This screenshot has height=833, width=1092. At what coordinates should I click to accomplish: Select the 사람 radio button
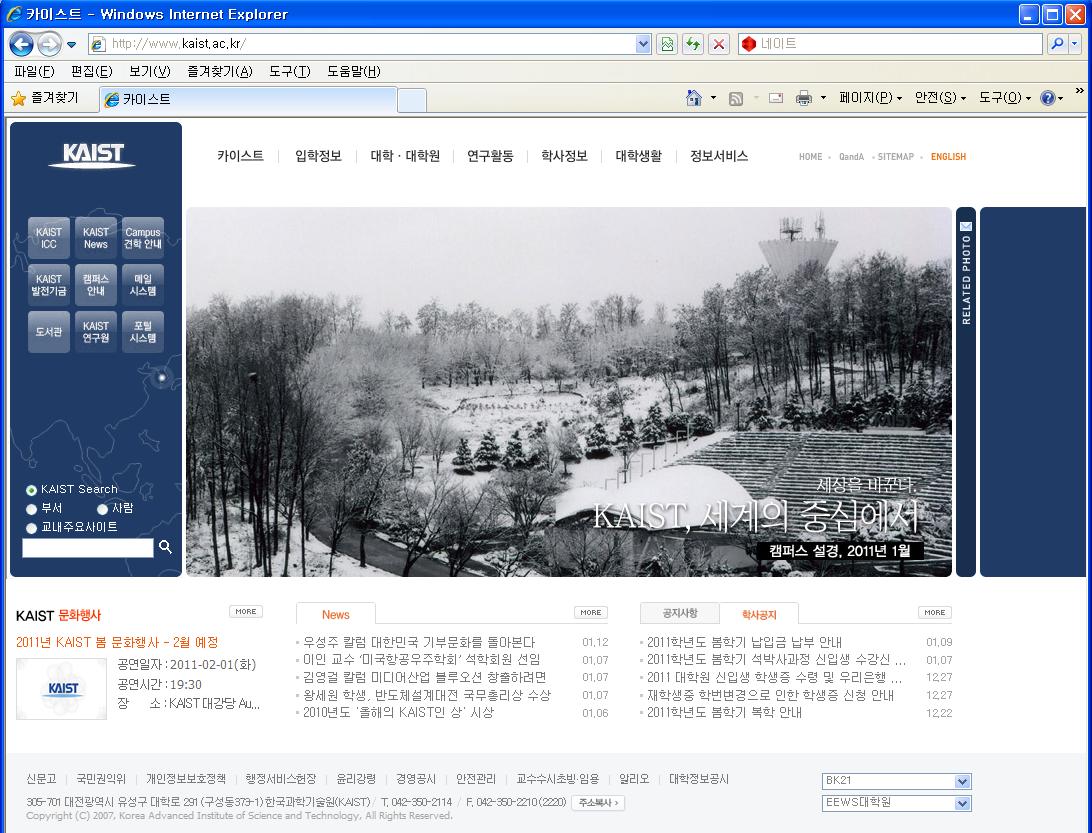click(102, 509)
